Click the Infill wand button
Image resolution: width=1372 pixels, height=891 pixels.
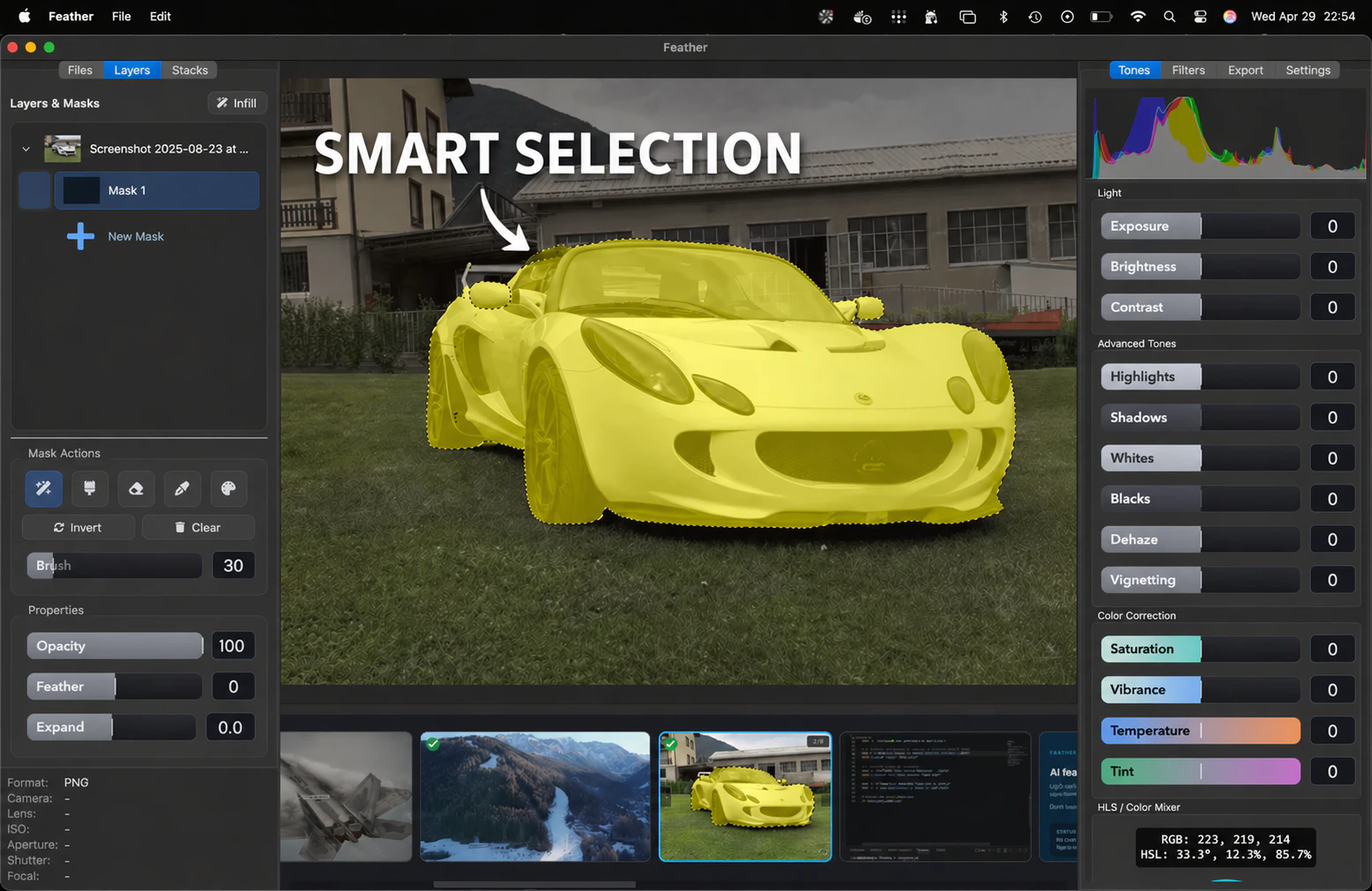tap(236, 103)
